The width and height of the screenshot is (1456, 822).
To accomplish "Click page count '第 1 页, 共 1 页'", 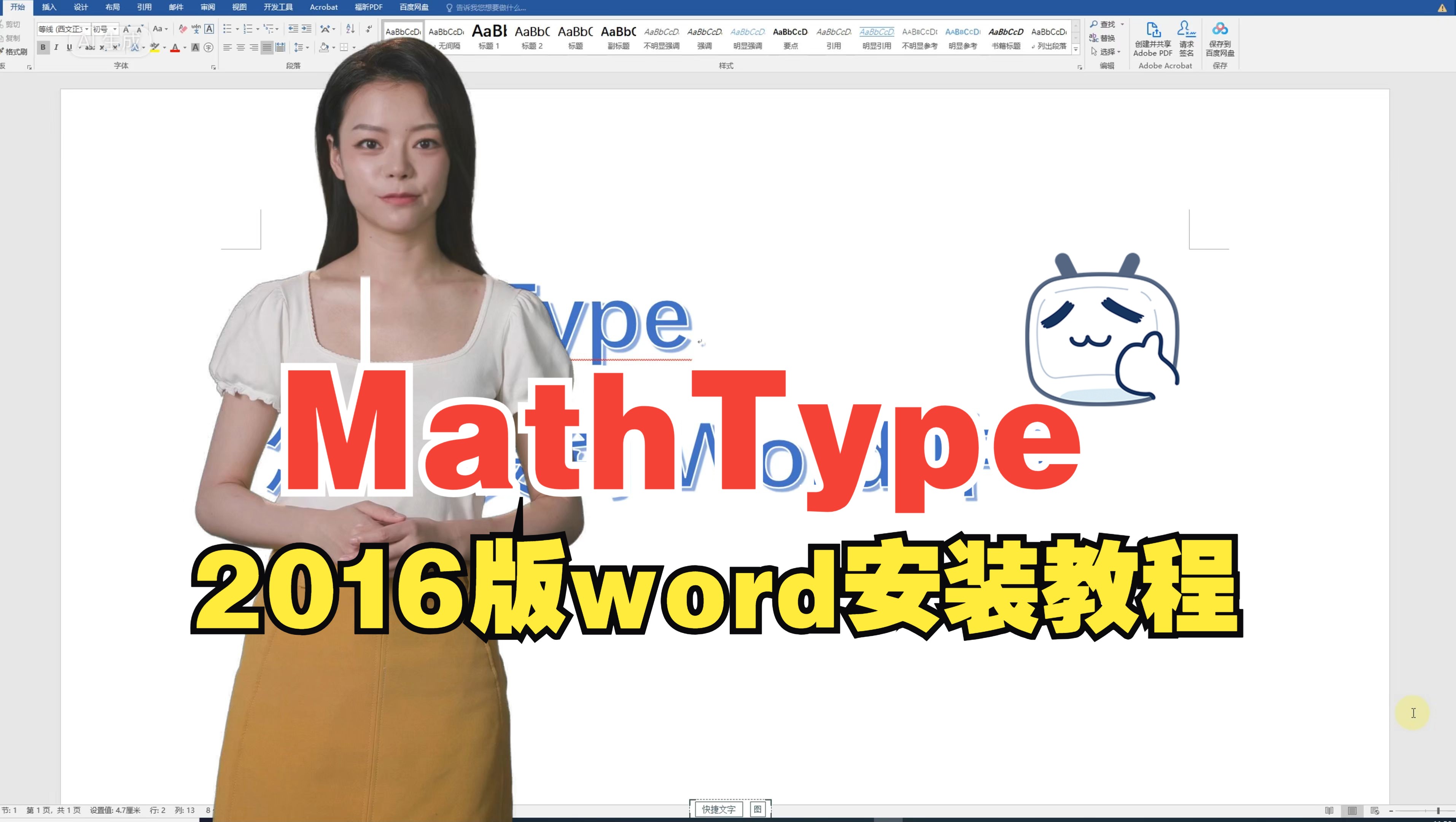I will coord(53,811).
